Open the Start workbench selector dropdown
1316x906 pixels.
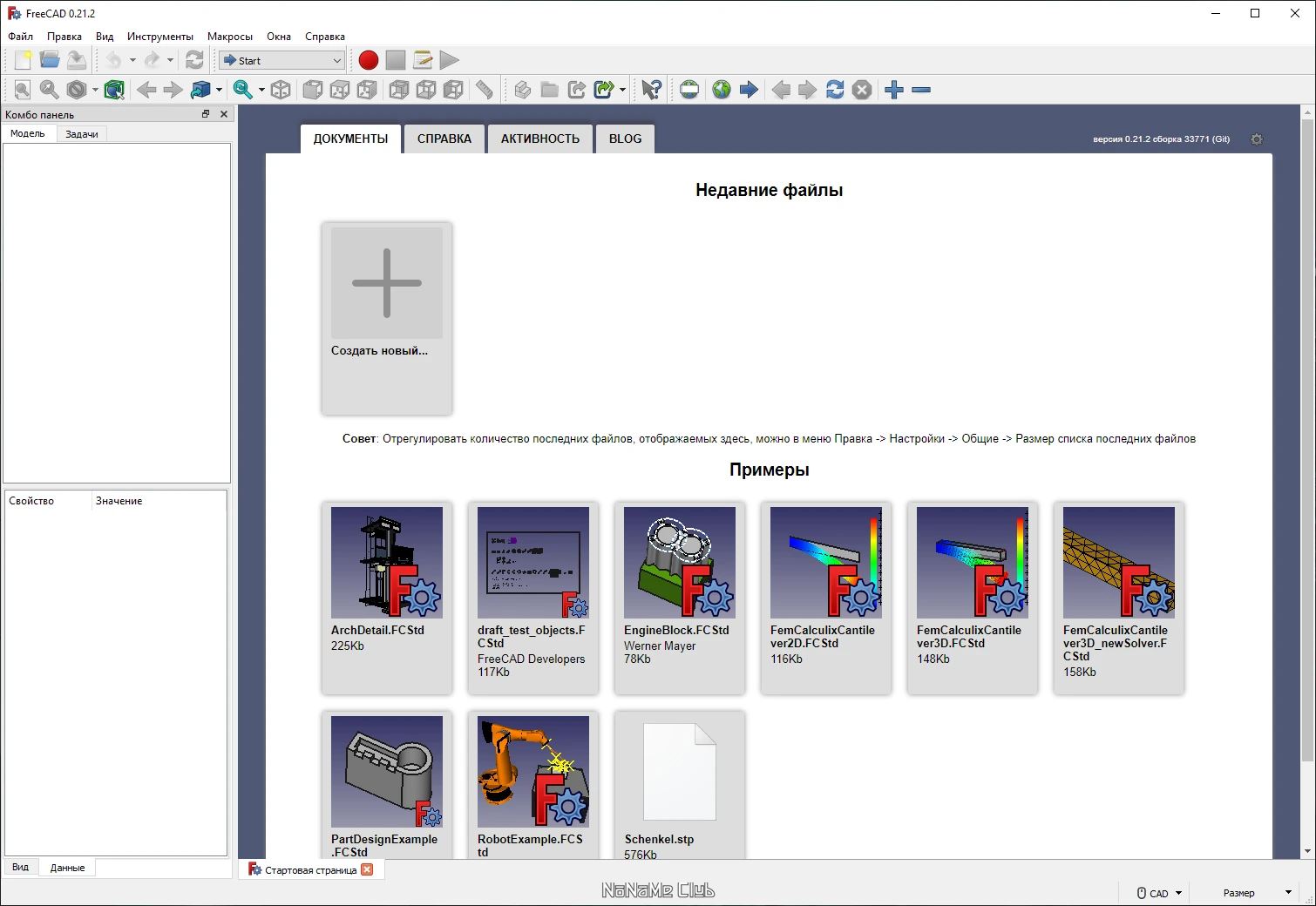[x=282, y=60]
